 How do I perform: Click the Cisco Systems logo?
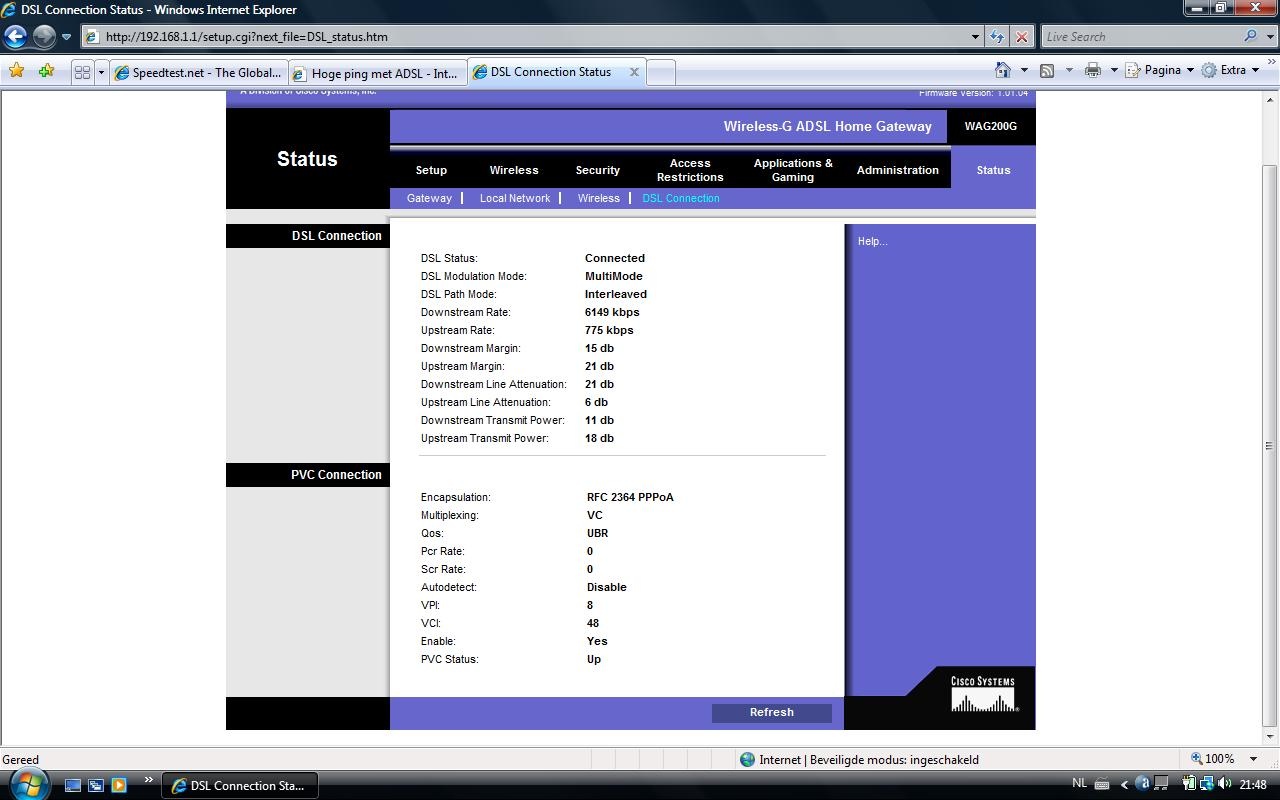(984, 693)
